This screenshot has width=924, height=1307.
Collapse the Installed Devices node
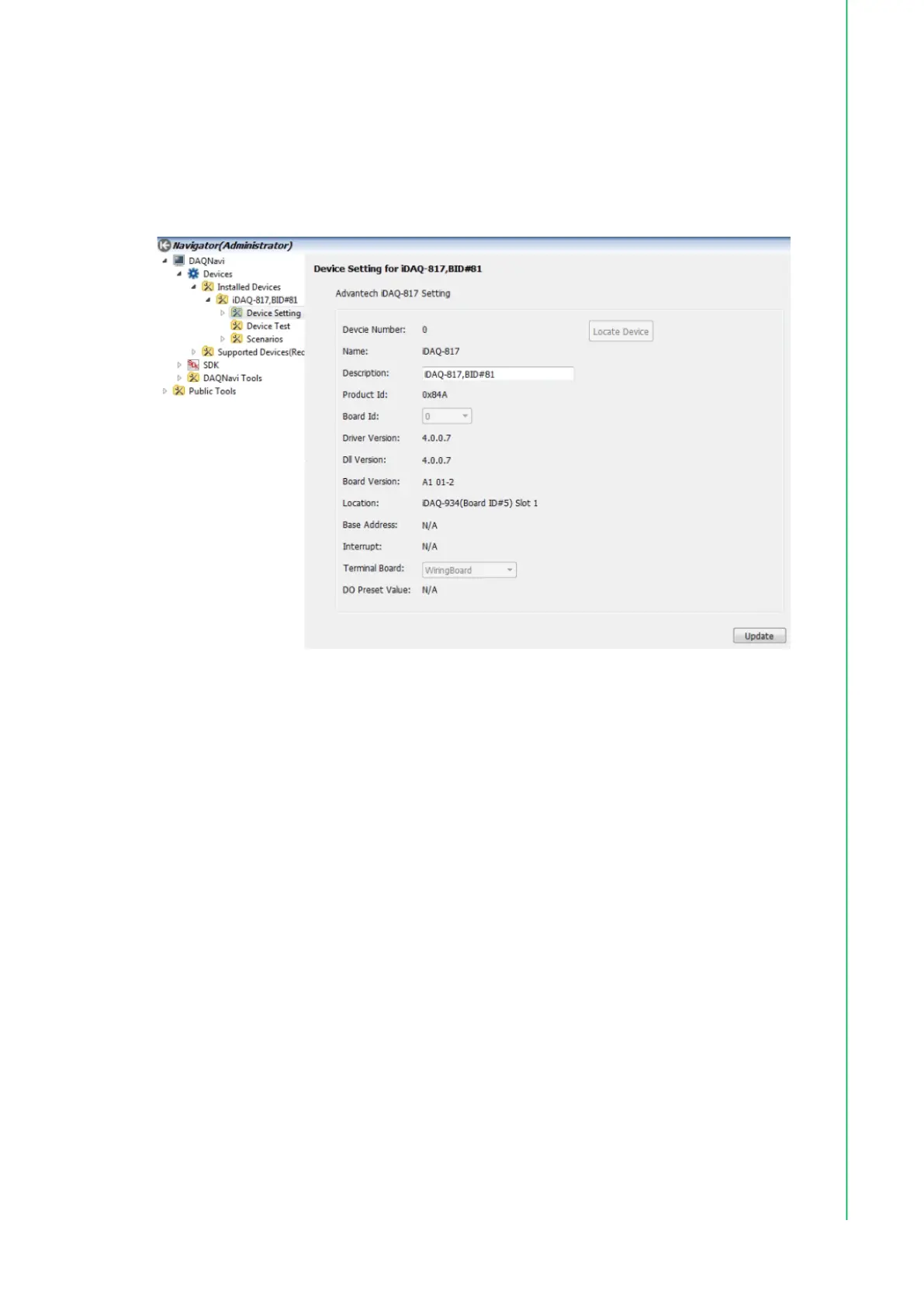(x=194, y=287)
